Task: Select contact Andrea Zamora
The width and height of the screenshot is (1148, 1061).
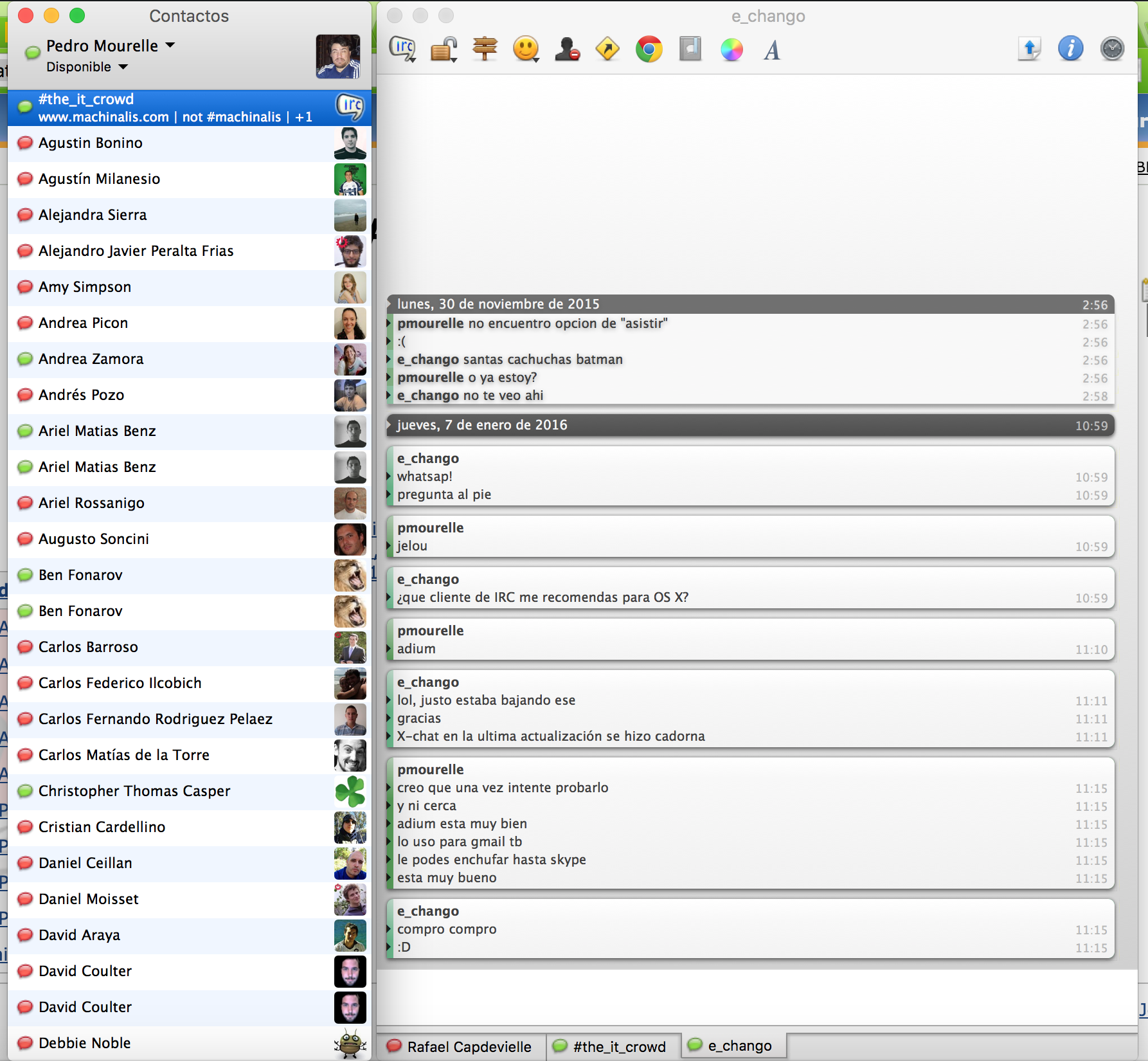Action: pos(190,359)
